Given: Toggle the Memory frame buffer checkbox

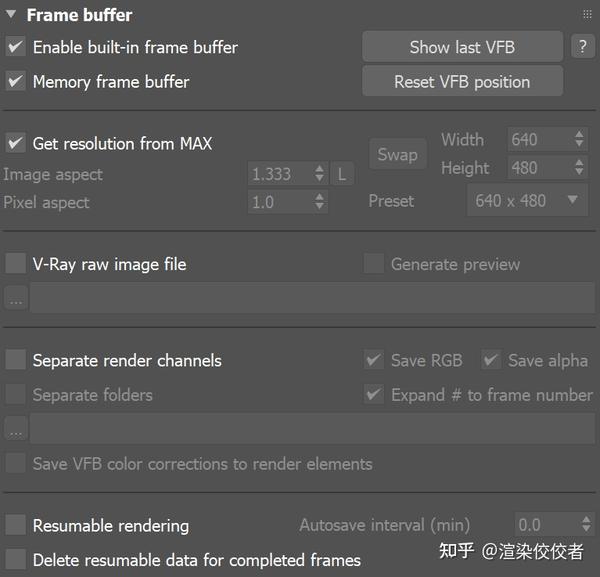Looking at the screenshot, I should coord(15,81).
